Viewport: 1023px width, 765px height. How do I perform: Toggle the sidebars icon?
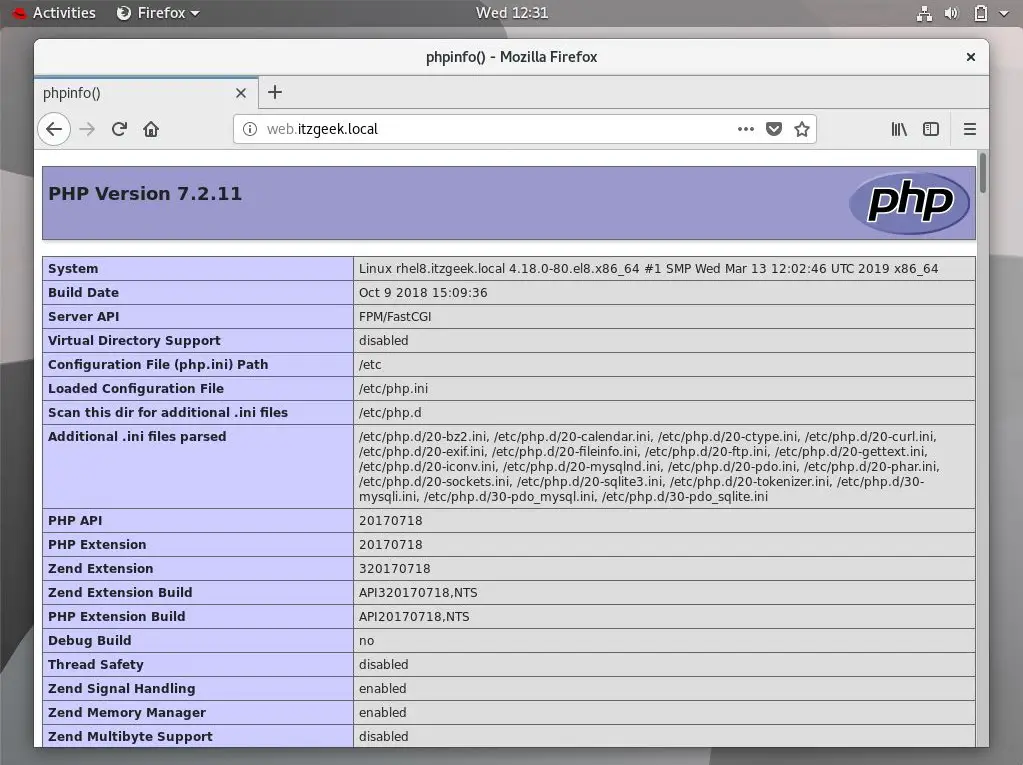931,129
